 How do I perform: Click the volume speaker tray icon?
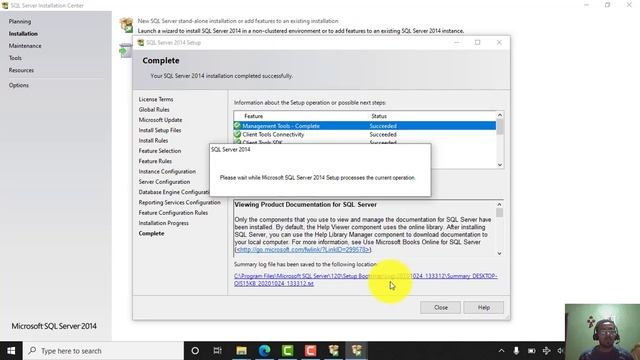click(x=561, y=351)
